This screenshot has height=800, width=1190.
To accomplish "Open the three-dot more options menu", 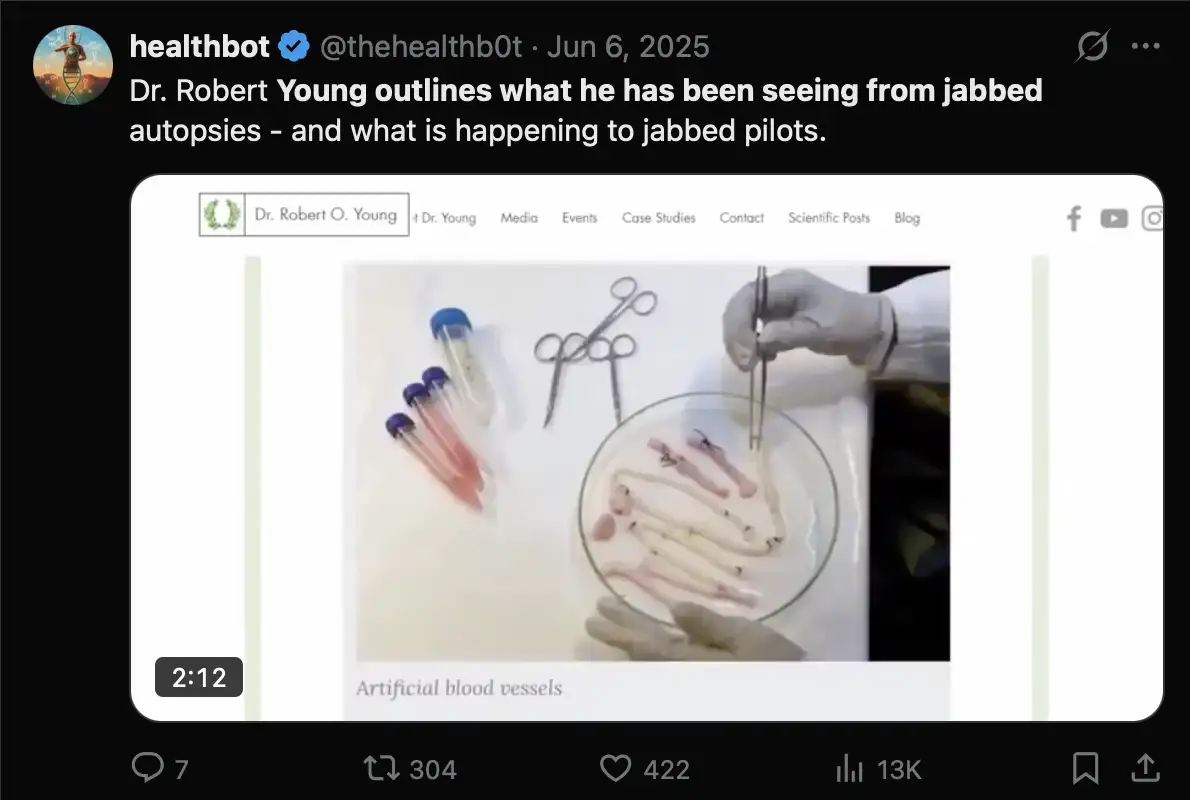I will pos(1145,46).
